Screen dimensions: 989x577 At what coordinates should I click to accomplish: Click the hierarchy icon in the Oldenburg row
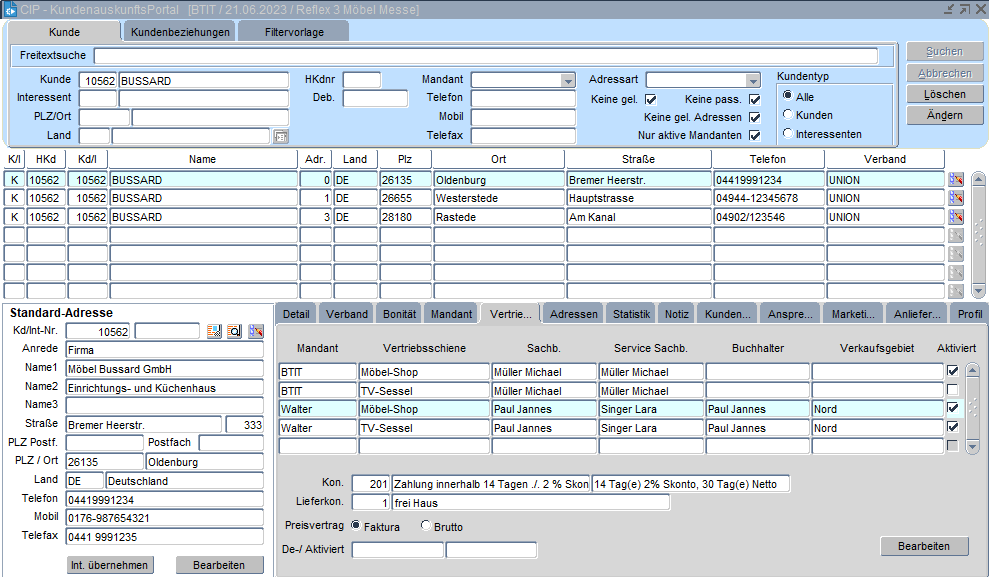955,180
